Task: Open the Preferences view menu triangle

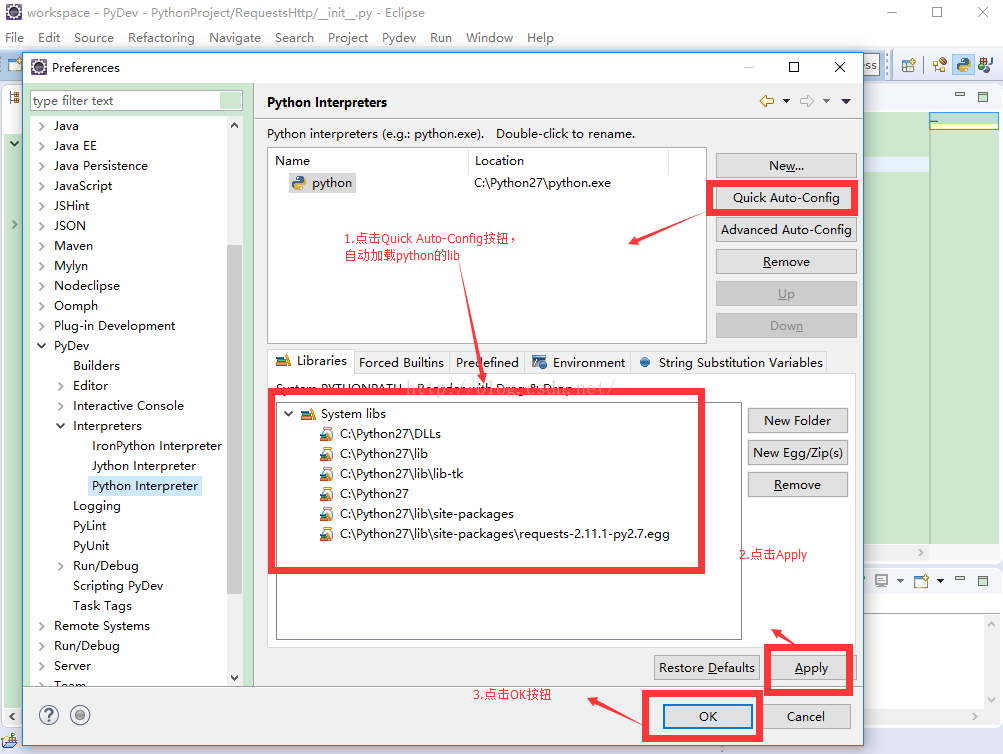Action: point(846,101)
